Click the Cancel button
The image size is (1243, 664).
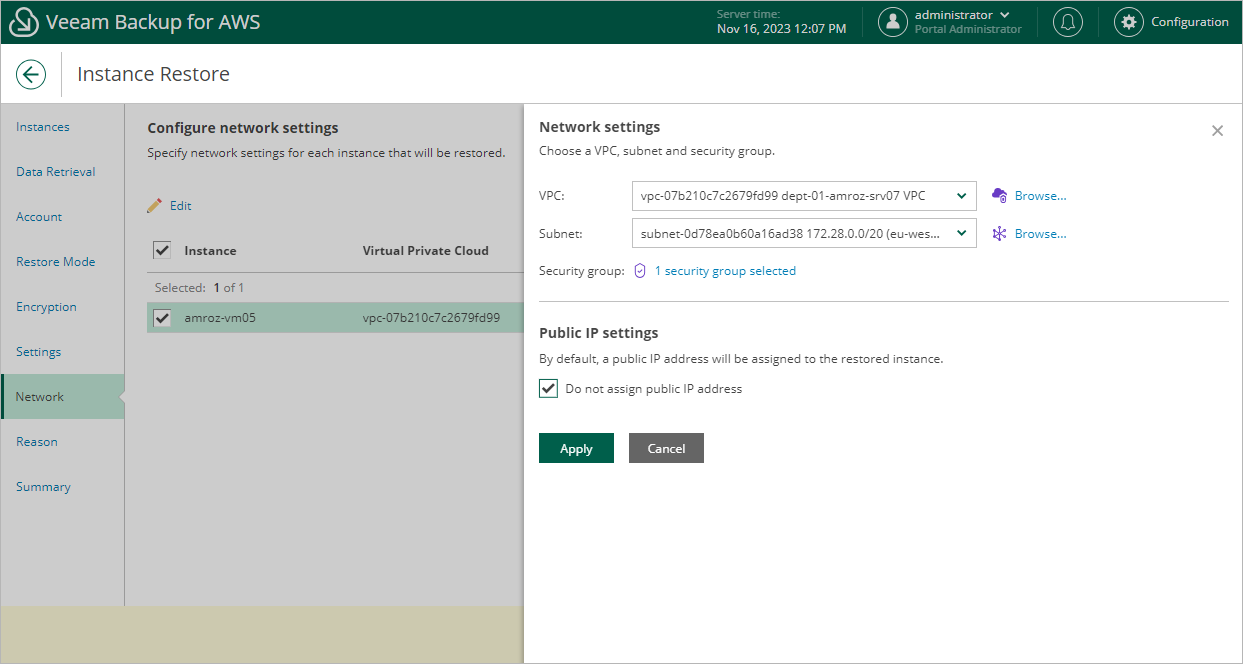pyautogui.click(x=666, y=448)
